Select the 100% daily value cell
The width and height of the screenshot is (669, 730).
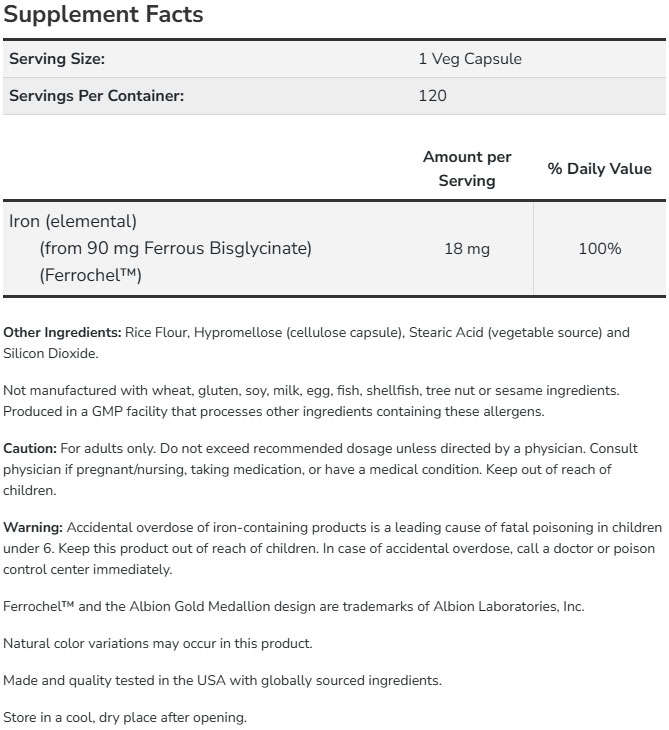tap(599, 248)
